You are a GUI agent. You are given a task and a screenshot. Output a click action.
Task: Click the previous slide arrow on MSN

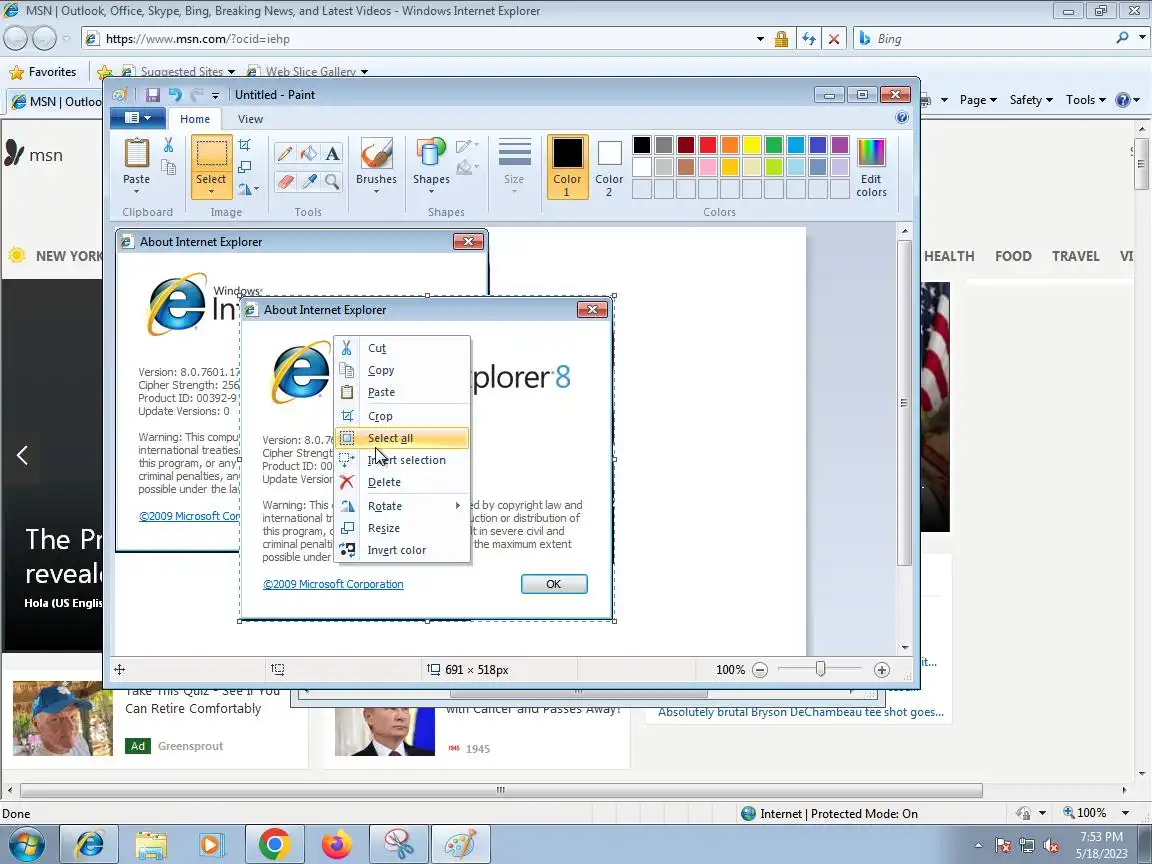point(22,456)
